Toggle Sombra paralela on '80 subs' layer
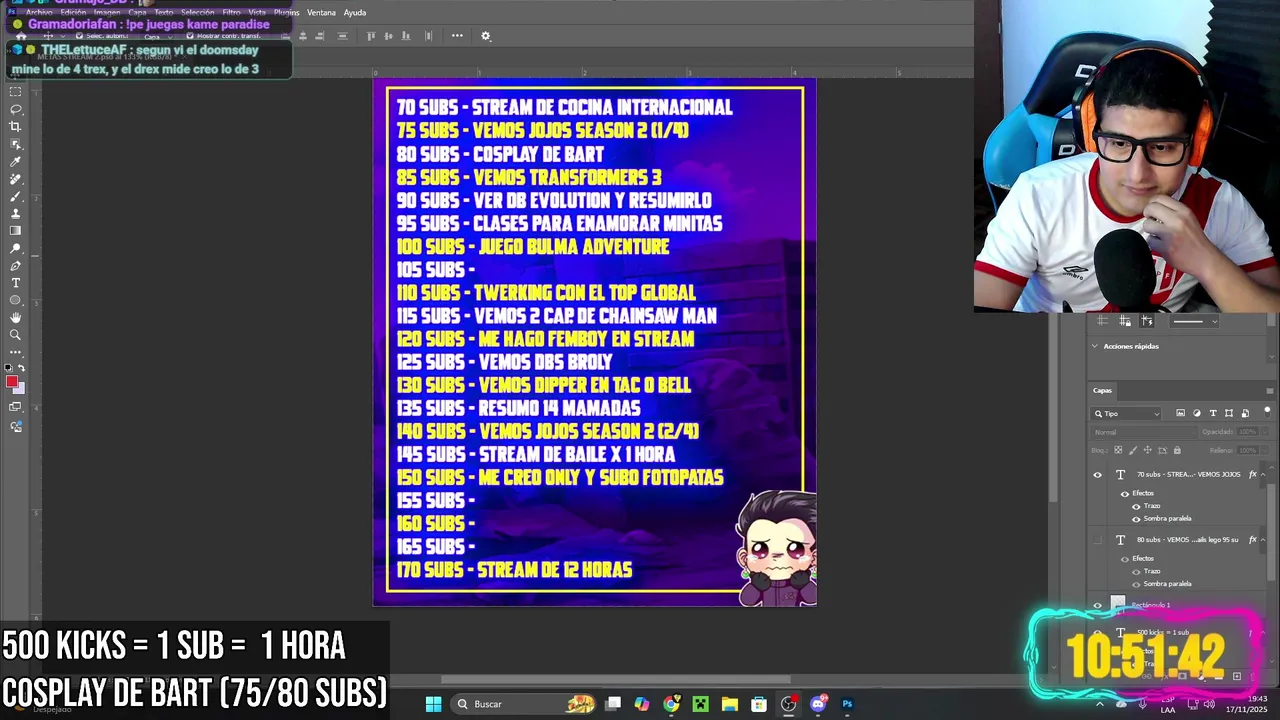 point(1136,584)
